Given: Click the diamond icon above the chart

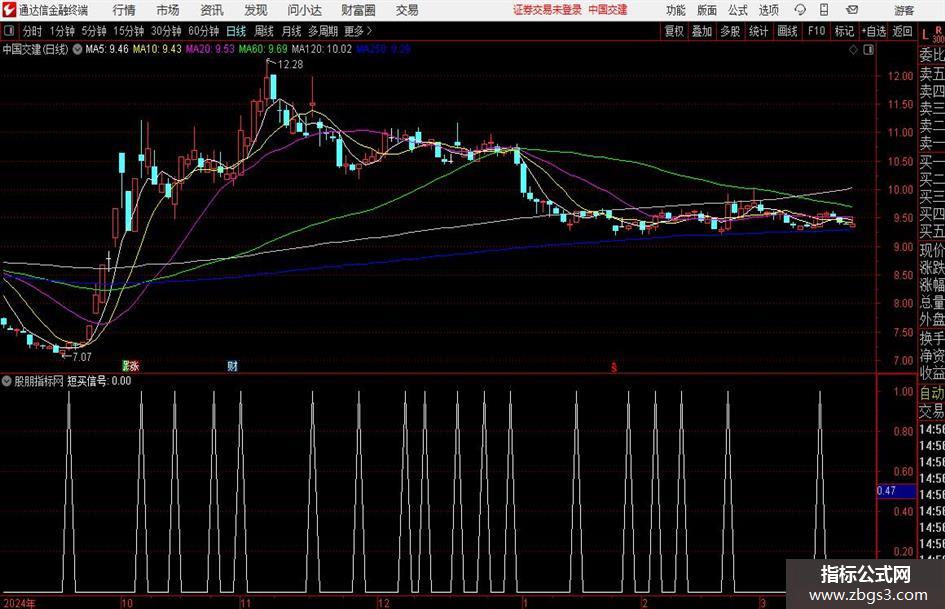Looking at the screenshot, I should (853, 50).
